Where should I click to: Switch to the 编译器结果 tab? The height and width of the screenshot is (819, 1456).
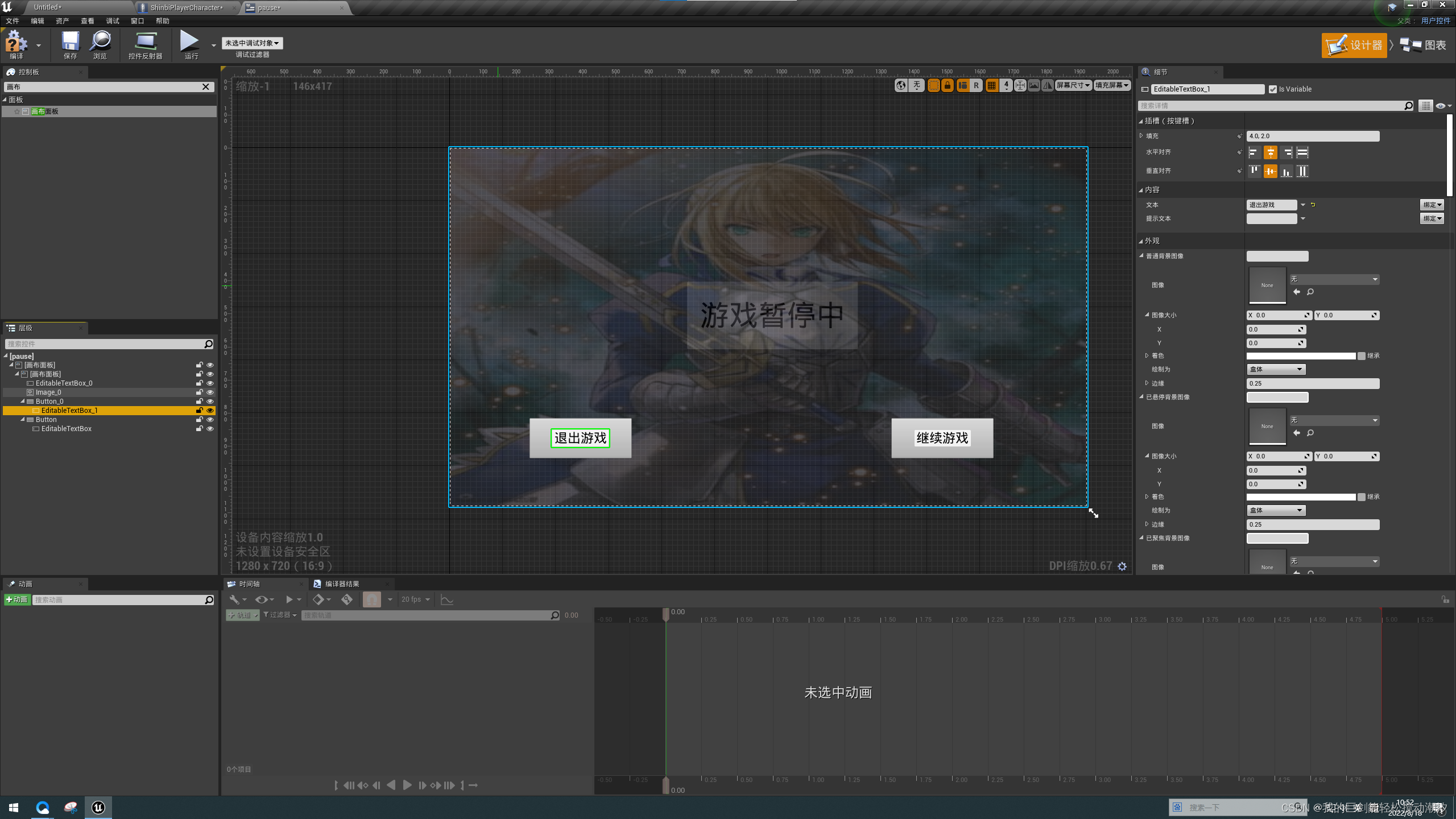[x=342, y=584]
